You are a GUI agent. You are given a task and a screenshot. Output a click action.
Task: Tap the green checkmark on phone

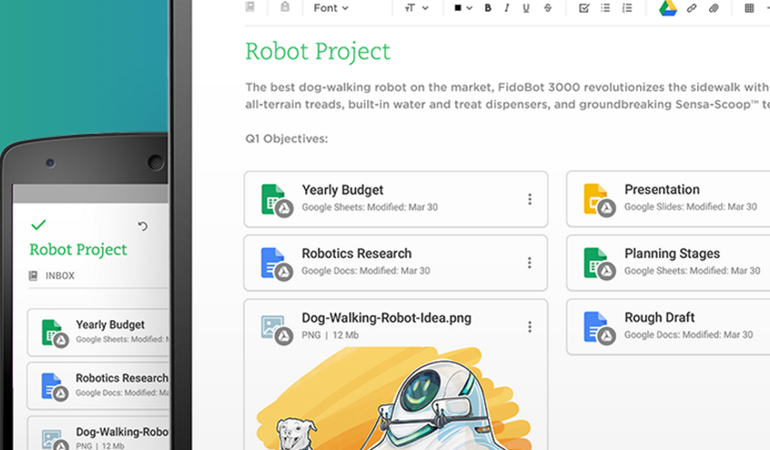[x=38, y=225]
